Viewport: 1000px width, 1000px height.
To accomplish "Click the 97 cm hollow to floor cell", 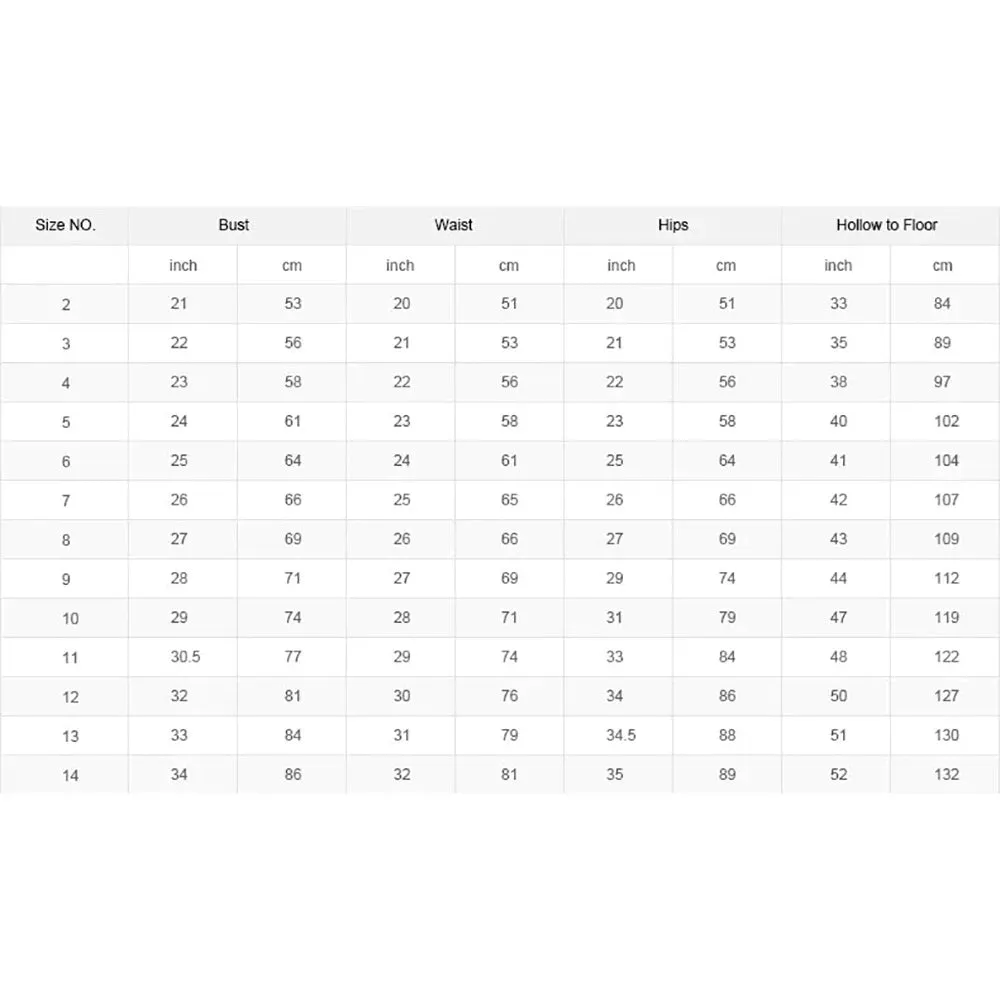I will click(942, 382).
